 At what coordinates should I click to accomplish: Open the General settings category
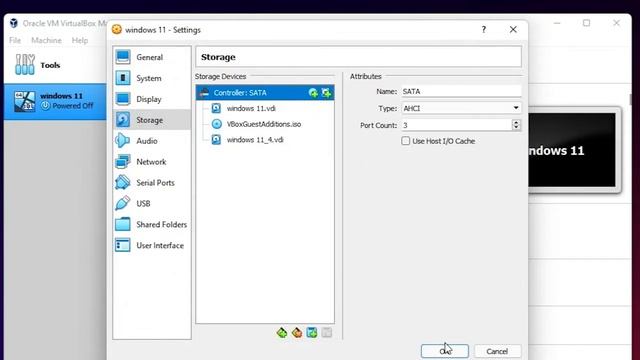coord(151,57)
